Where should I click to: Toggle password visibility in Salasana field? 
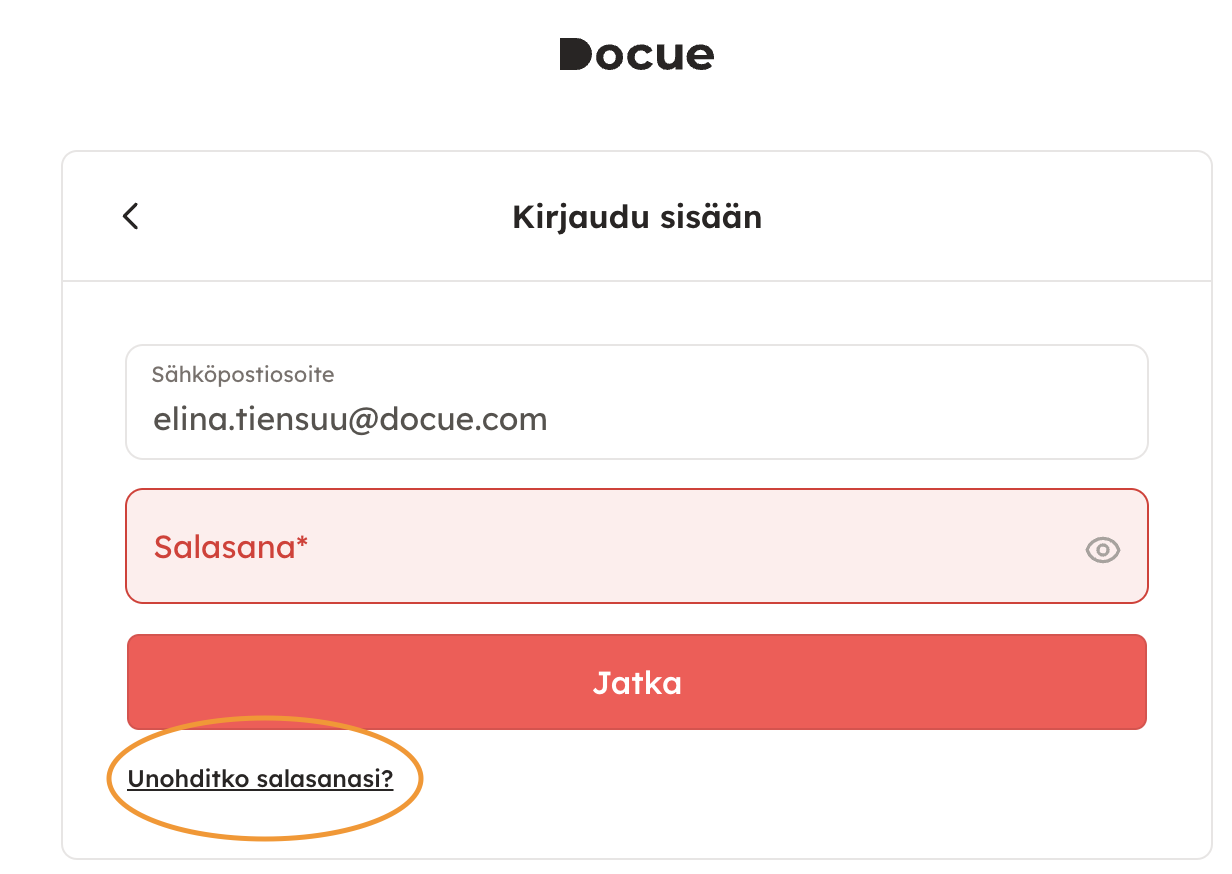click(1102, 549)
